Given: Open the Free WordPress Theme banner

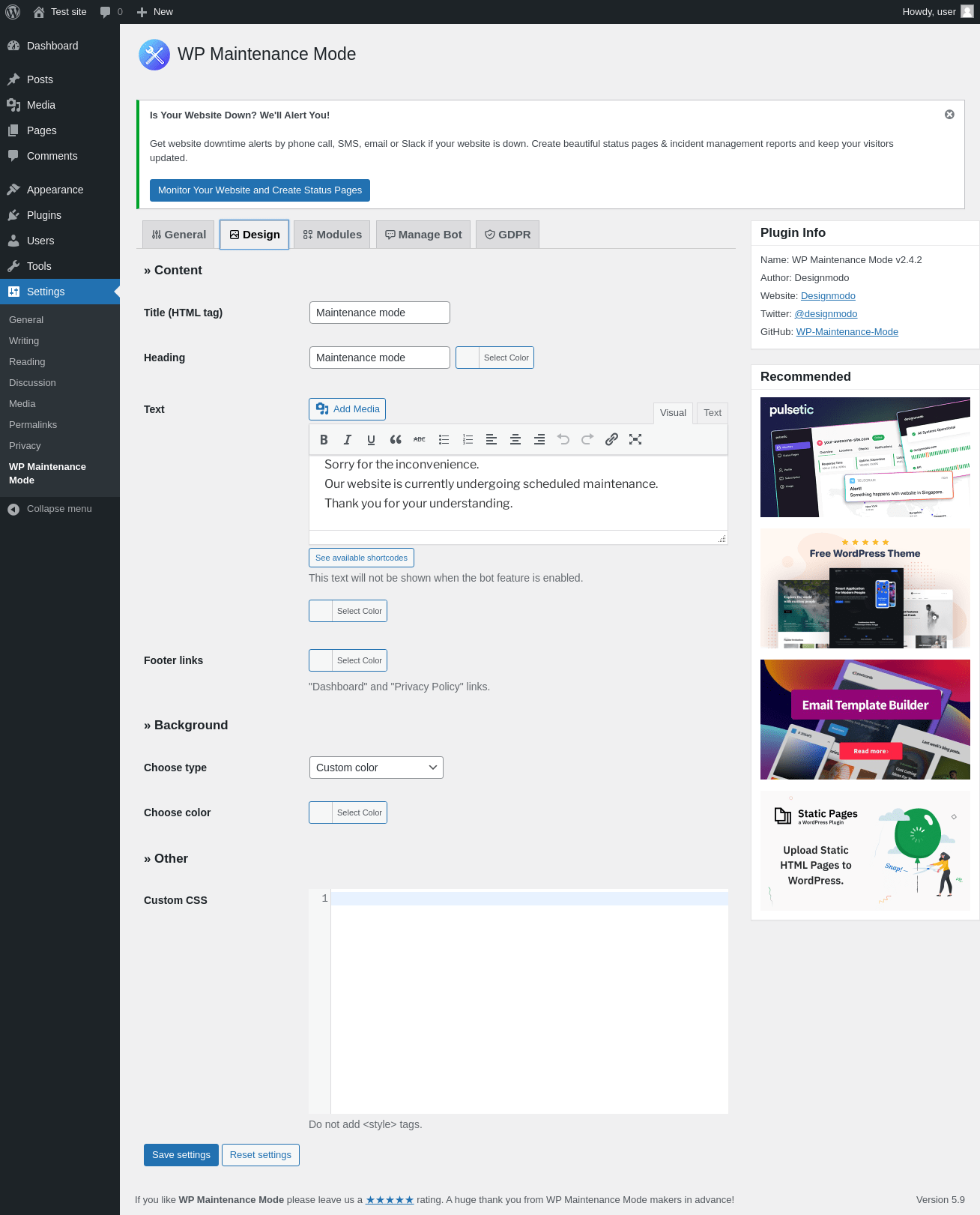Looking at the screenshot, I should (865, 588).
